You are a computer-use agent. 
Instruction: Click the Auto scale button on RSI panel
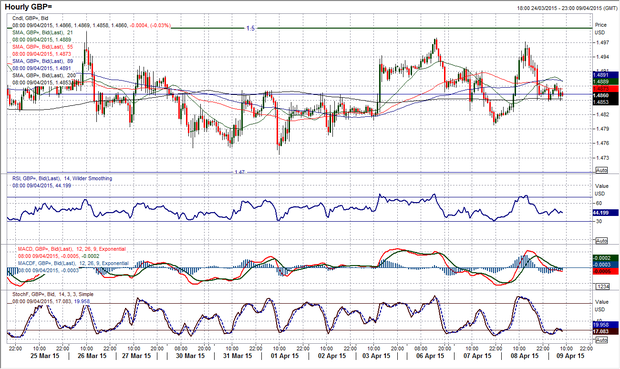601,241
